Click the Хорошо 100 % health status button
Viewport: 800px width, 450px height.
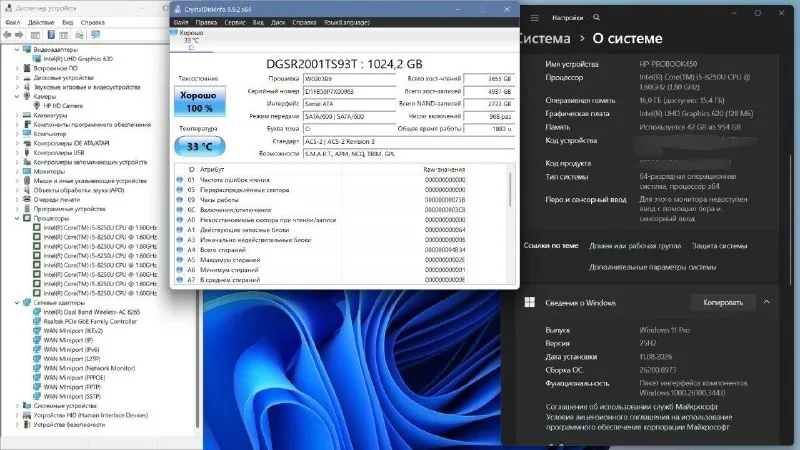tap(199, 102)
